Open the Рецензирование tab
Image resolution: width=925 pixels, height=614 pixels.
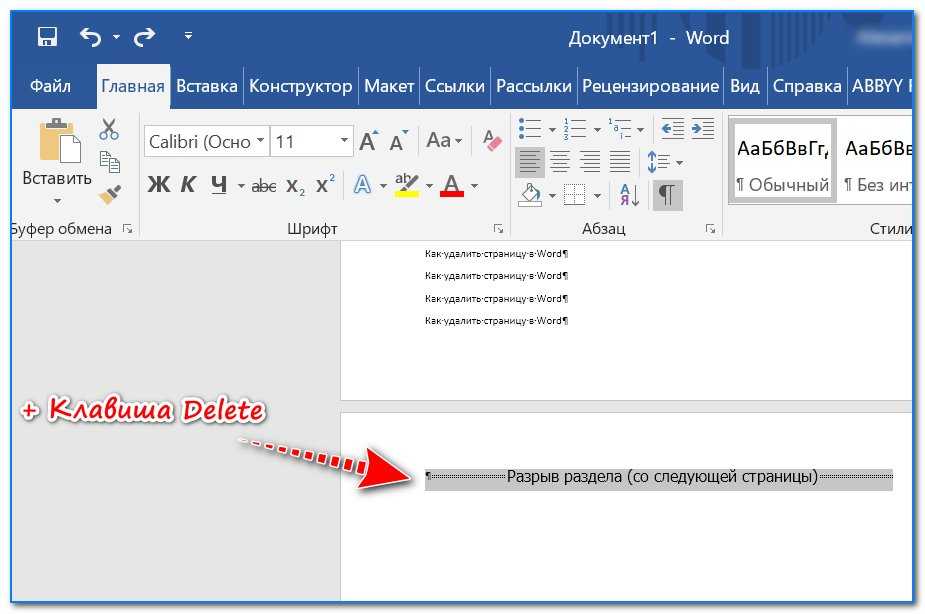650,86
